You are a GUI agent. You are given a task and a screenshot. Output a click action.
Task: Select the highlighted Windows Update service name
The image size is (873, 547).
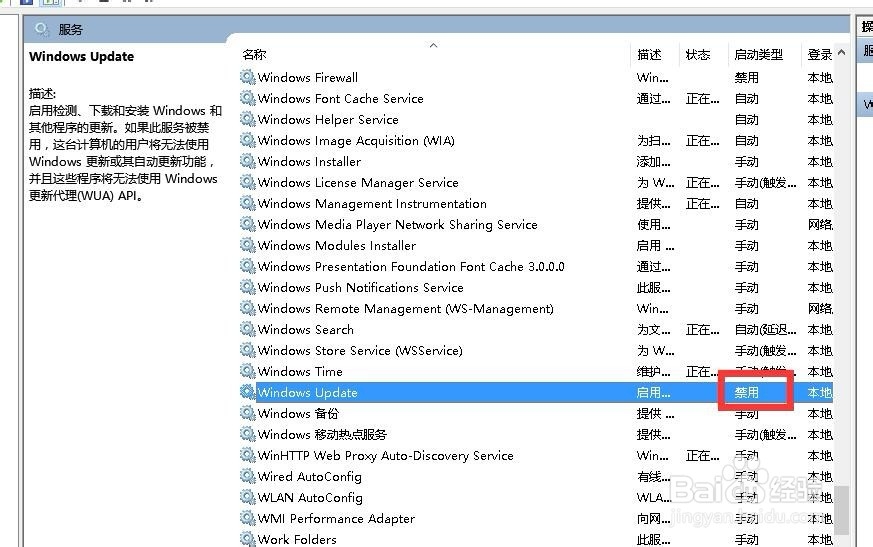click(x=307, y=392)
